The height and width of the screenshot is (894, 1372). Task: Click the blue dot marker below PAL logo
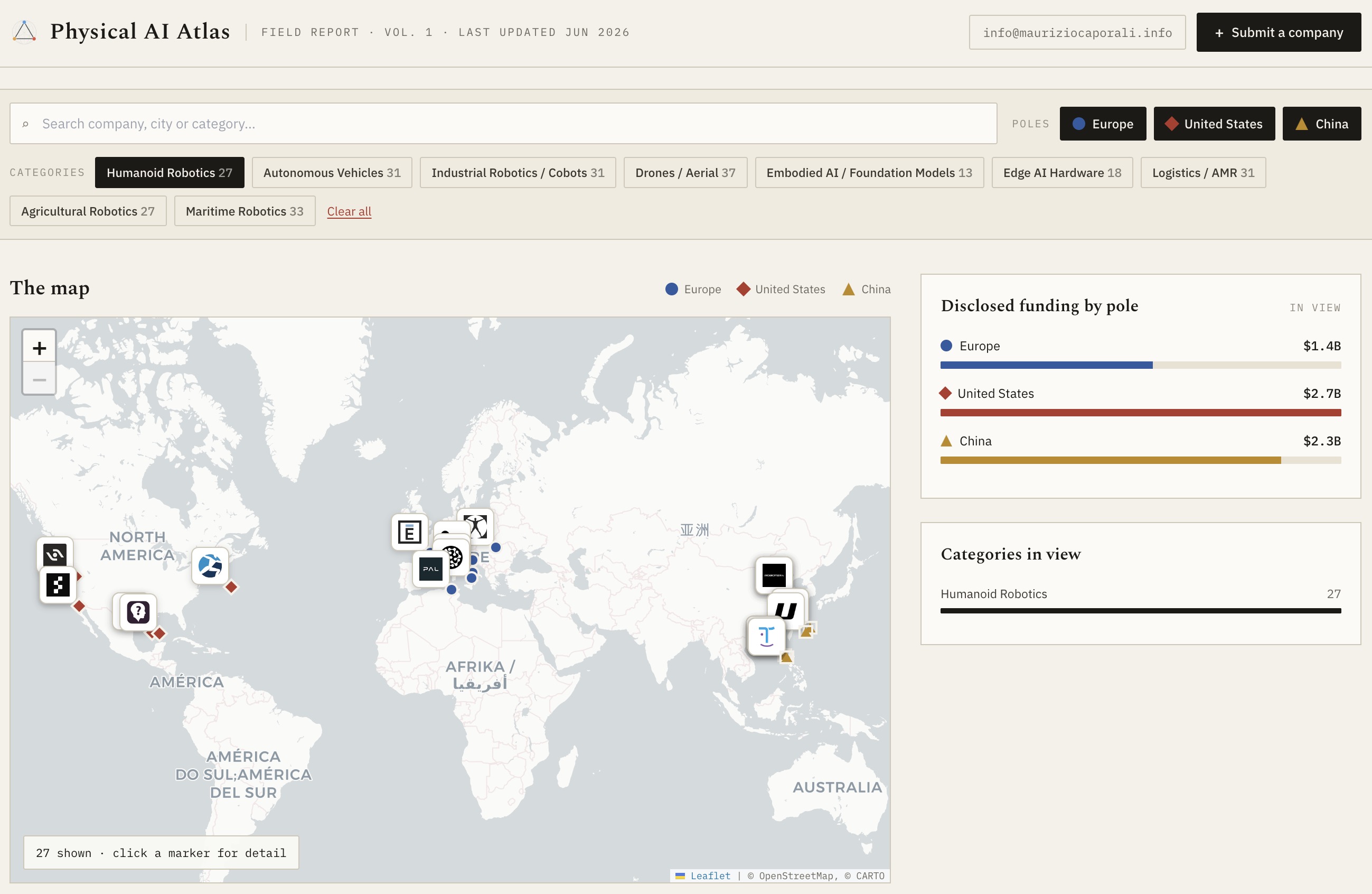point(452,590)
